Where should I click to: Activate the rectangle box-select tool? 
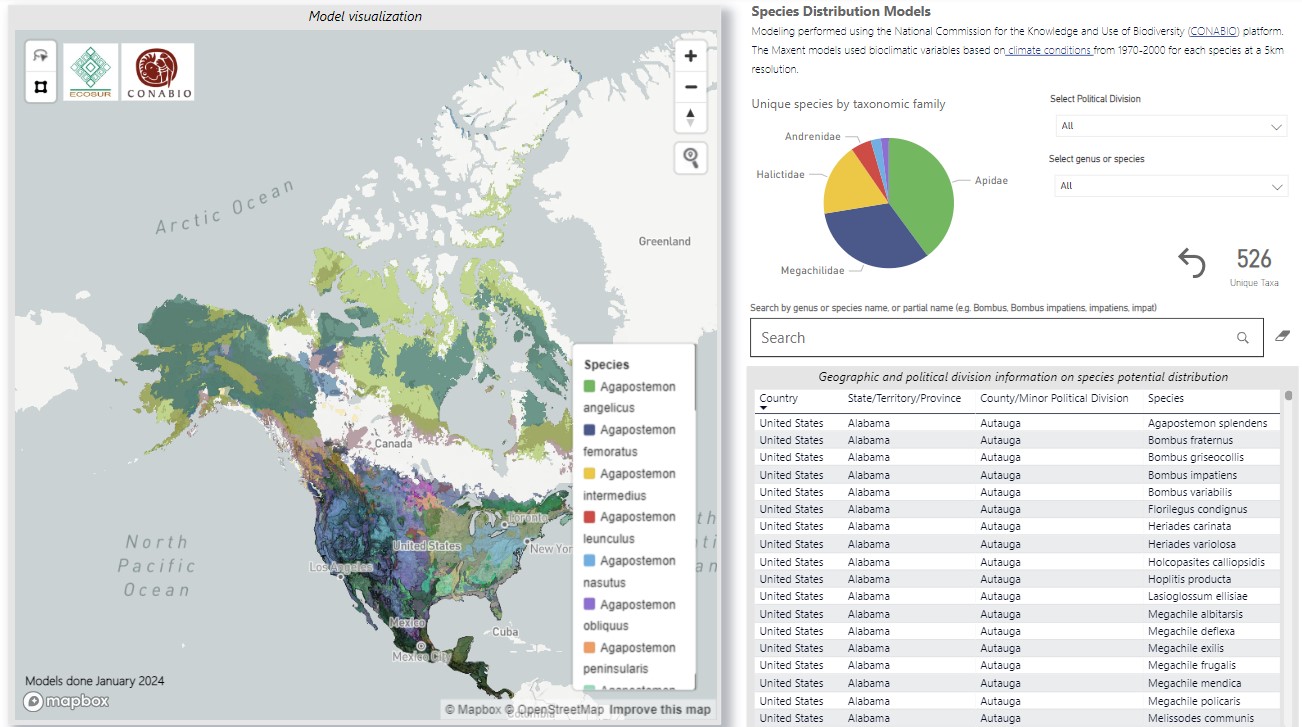coord(40,85)
